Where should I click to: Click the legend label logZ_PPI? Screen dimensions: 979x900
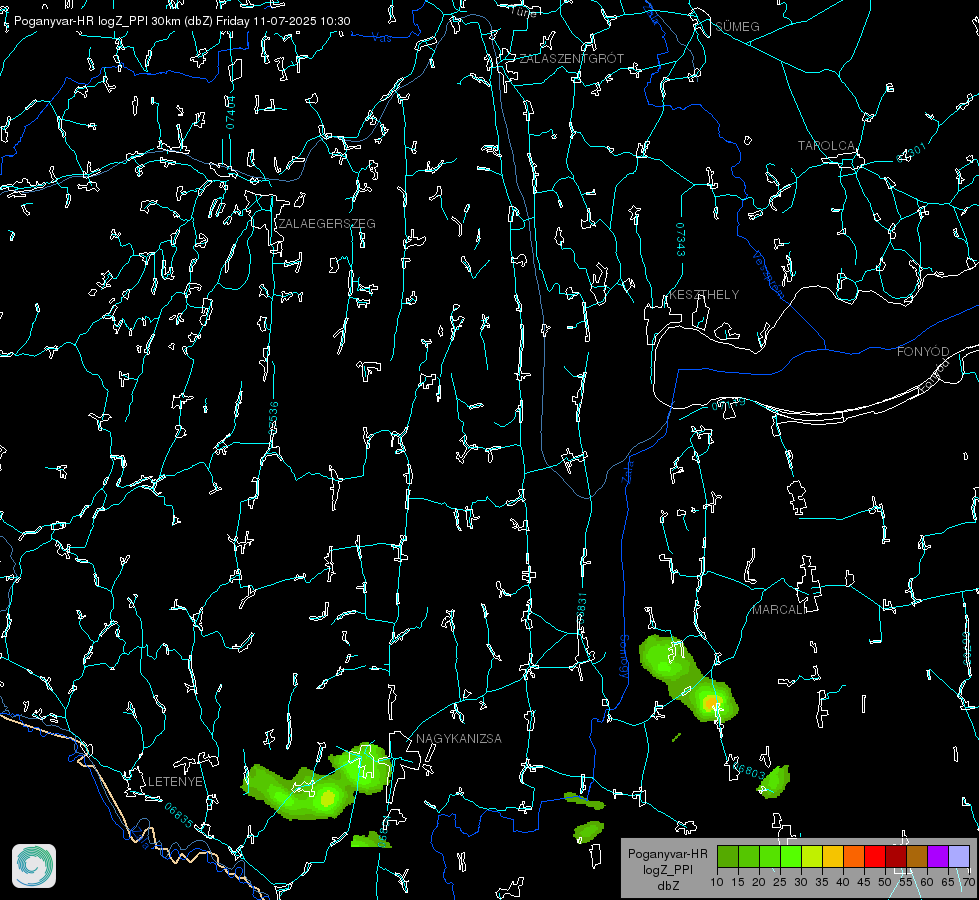coord(667,869)
